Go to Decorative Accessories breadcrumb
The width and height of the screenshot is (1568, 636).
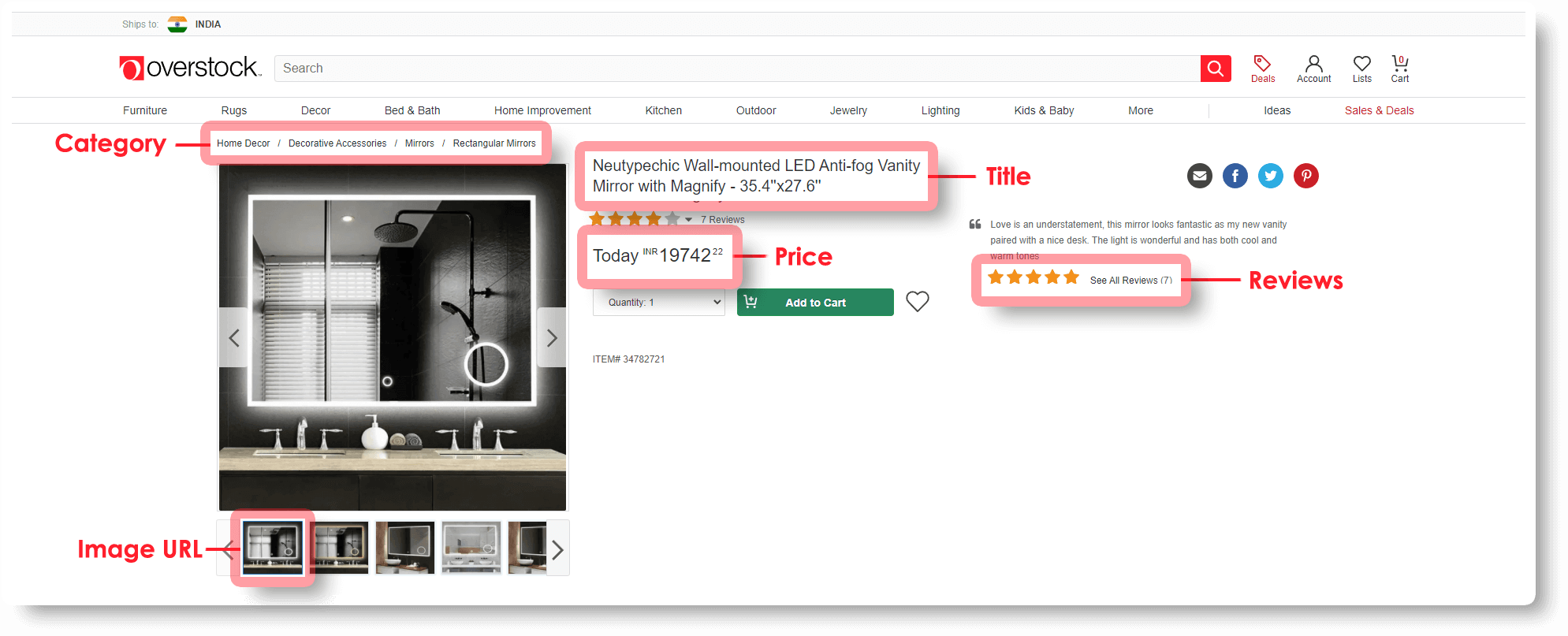pos(337,143)
